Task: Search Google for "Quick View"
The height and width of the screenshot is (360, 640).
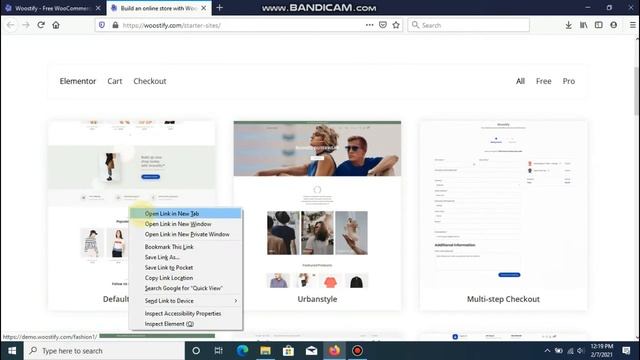Action: (186, 288)
